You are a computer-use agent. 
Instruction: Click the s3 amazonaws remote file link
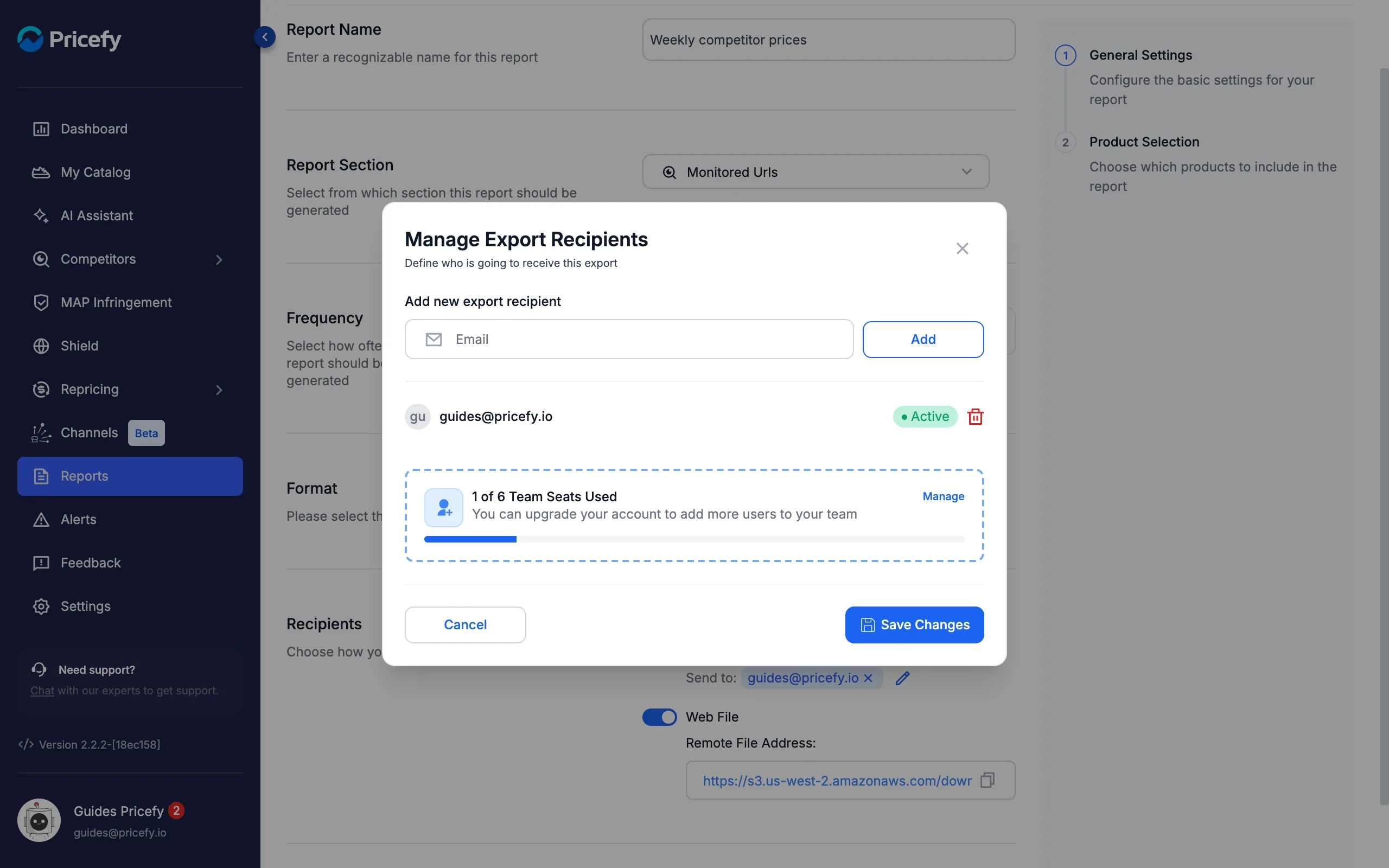coord(837,781)
